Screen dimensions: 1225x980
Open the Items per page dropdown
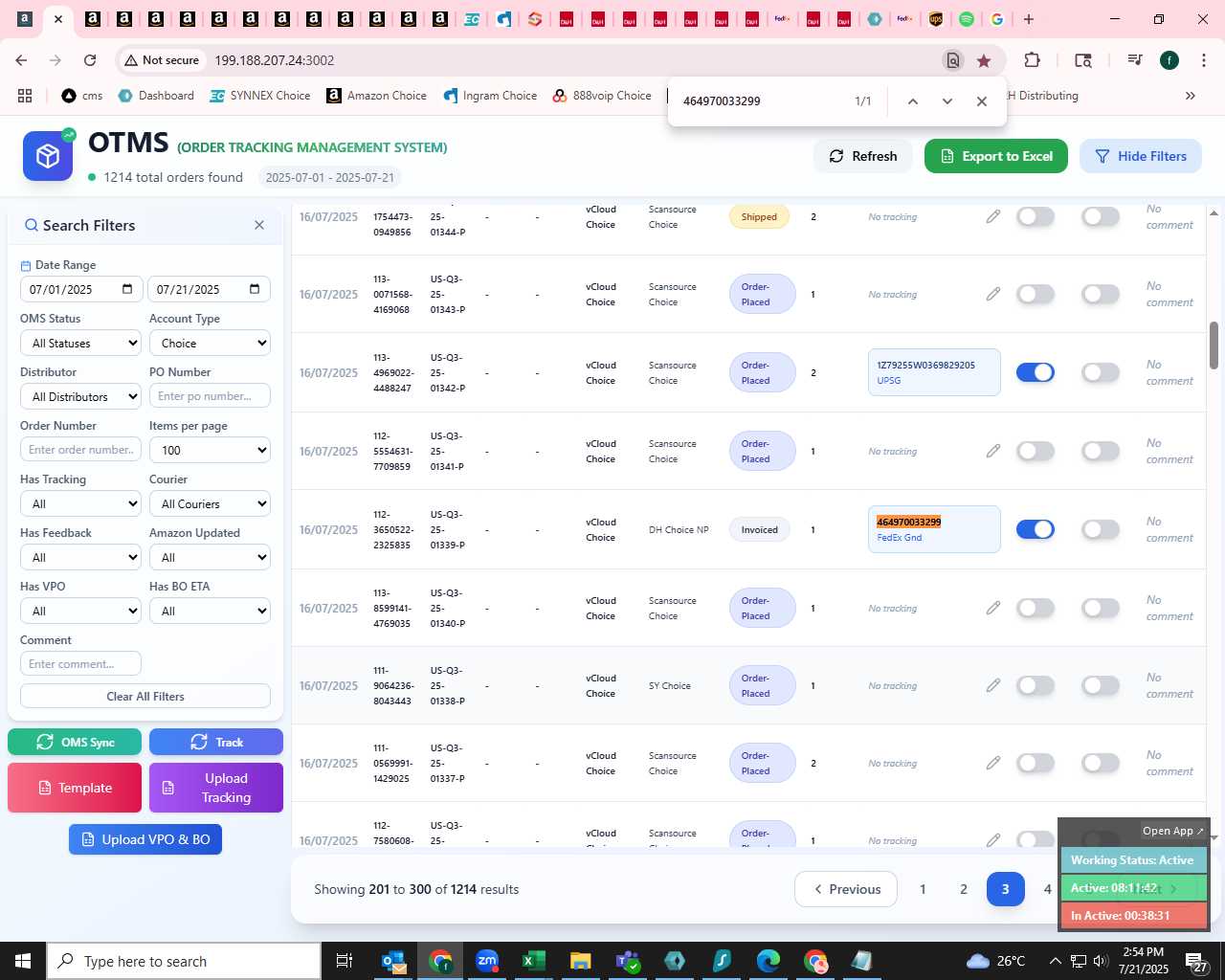[210, 450]
